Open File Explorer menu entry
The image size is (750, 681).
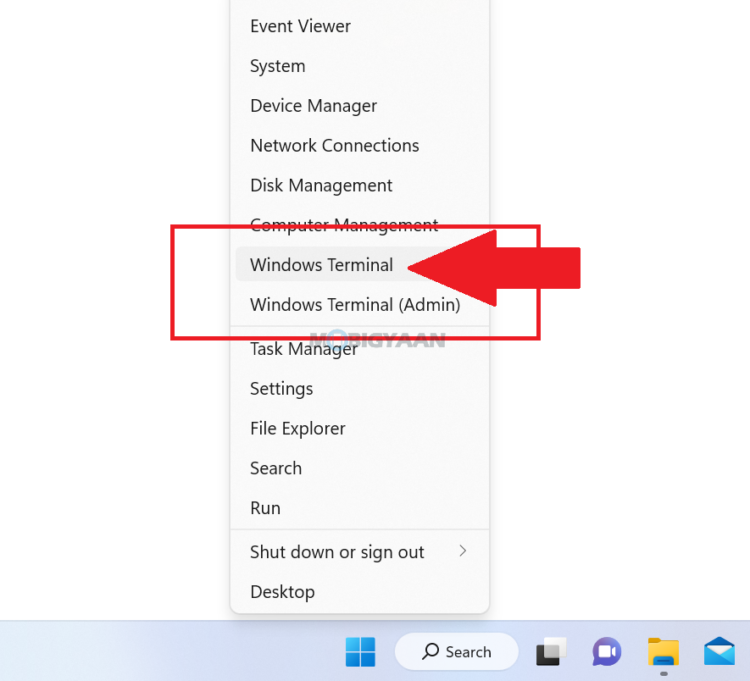360,428
